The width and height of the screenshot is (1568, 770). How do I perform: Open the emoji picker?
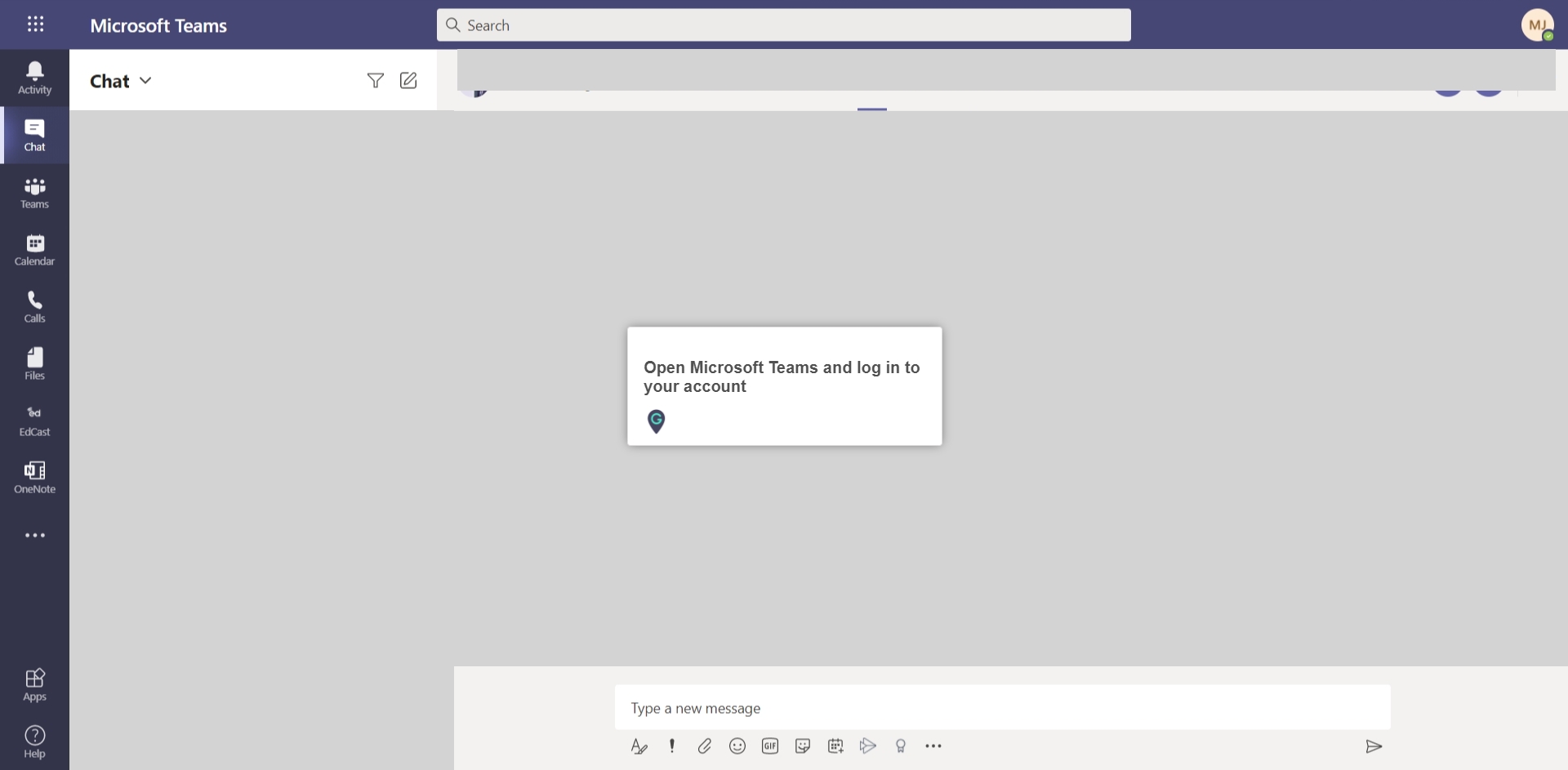pos(737,746)
